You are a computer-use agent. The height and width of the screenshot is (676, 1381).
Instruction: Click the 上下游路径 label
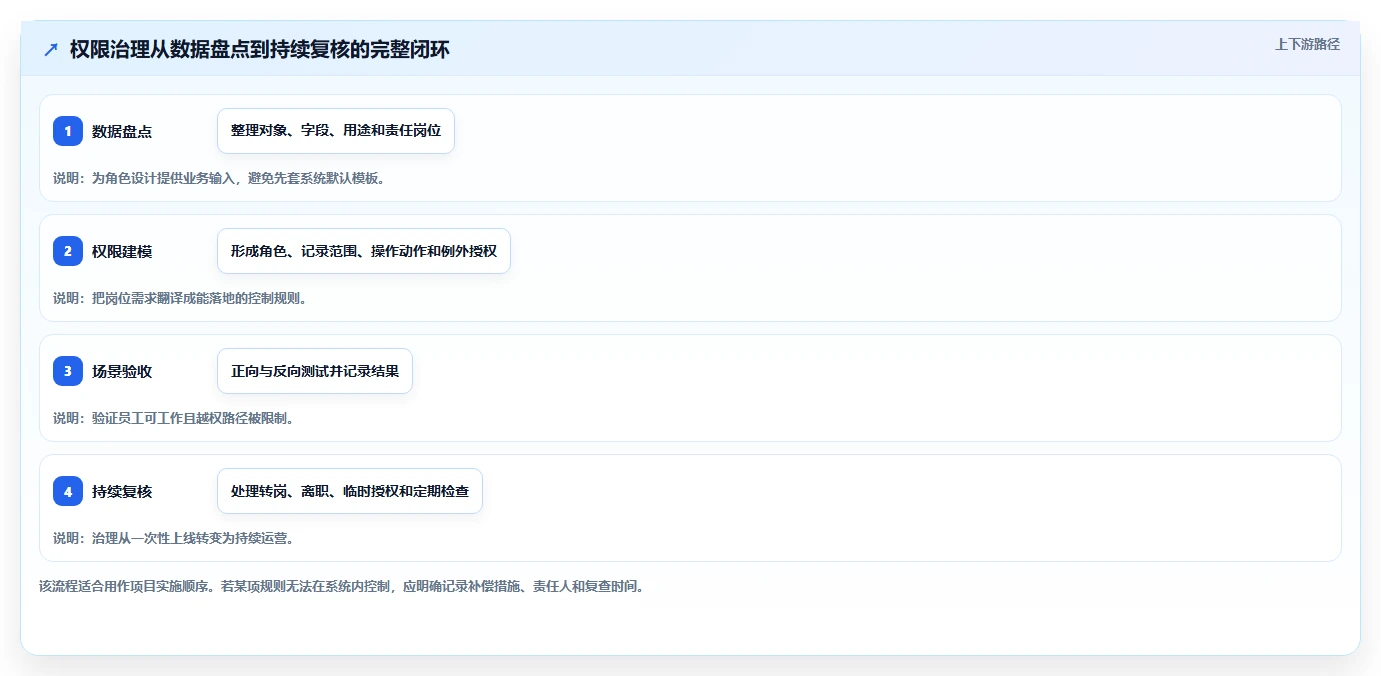(x=1307, y=45)
